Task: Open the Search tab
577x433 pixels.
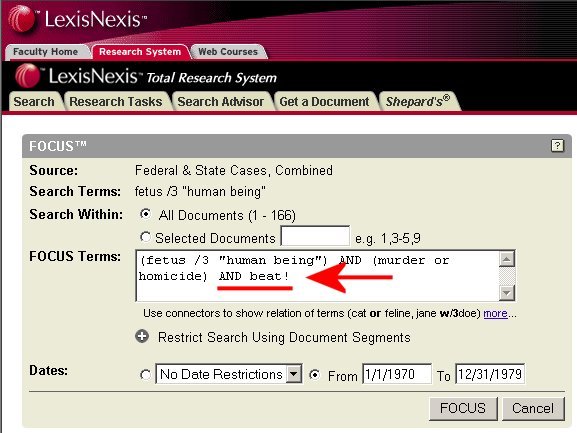Action: 34,102
